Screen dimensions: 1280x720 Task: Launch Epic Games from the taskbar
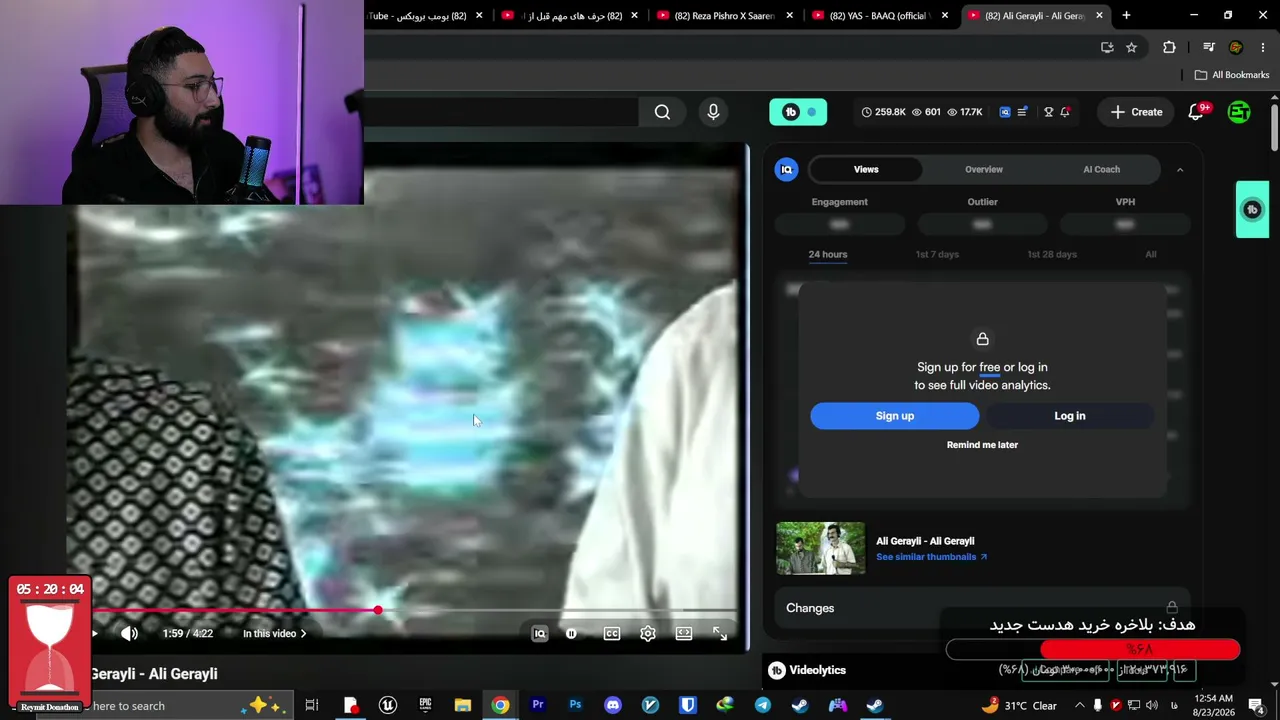[x=425, y=706]
